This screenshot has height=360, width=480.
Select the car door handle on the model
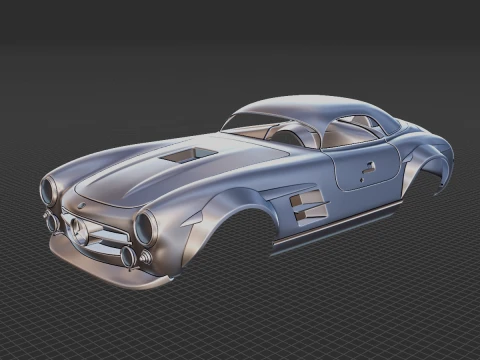(369, 168)
